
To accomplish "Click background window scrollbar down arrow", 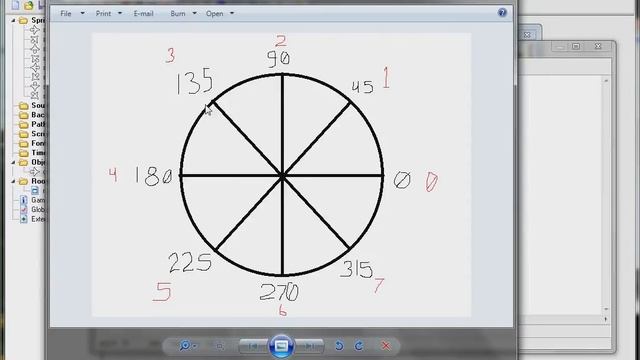I will (x=606, y=309).
